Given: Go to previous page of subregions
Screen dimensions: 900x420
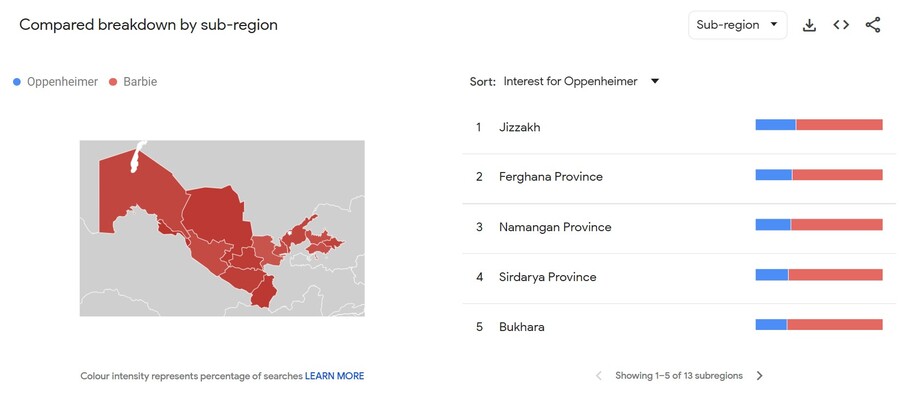Looking at the screenshot, I should 599,376.
